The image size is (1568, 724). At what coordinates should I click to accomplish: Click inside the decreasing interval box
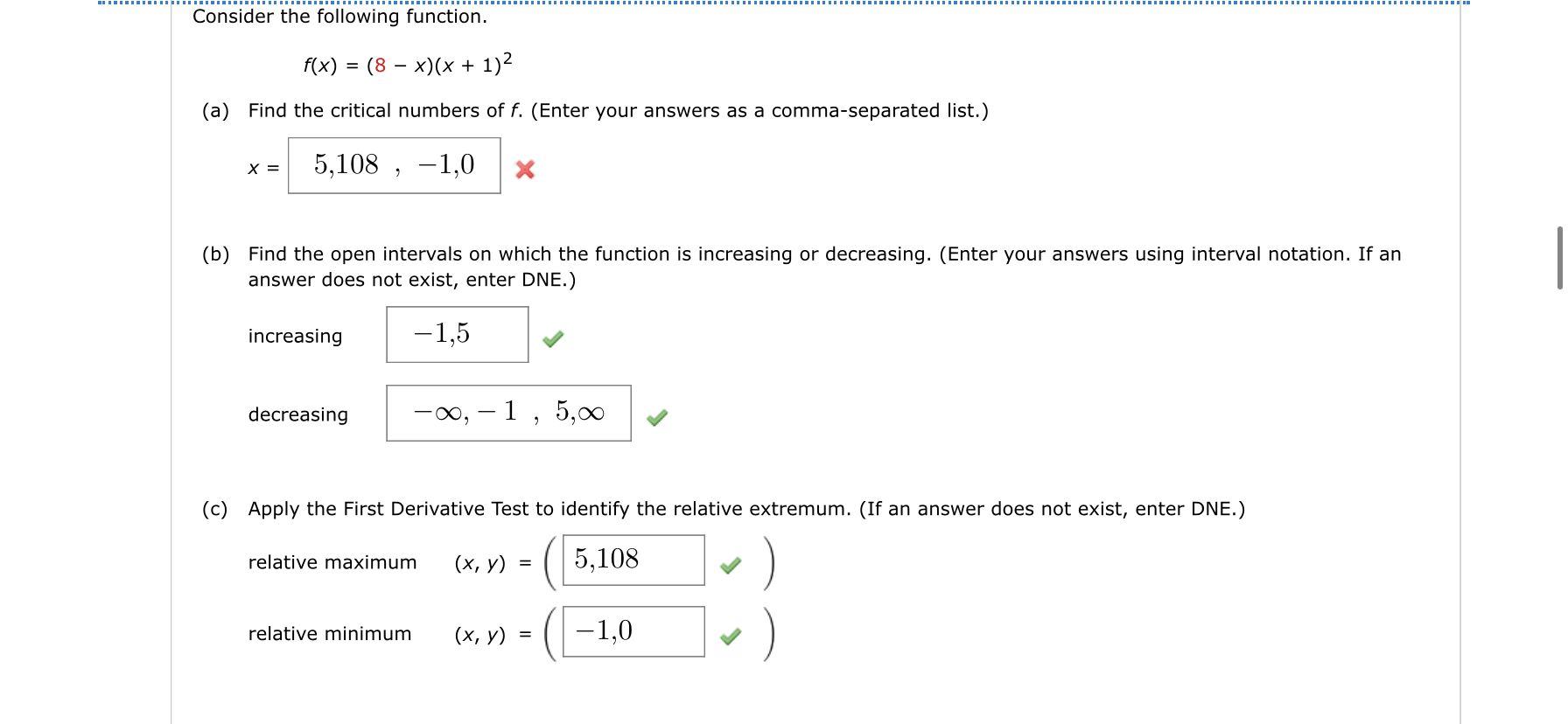point(507,413)
